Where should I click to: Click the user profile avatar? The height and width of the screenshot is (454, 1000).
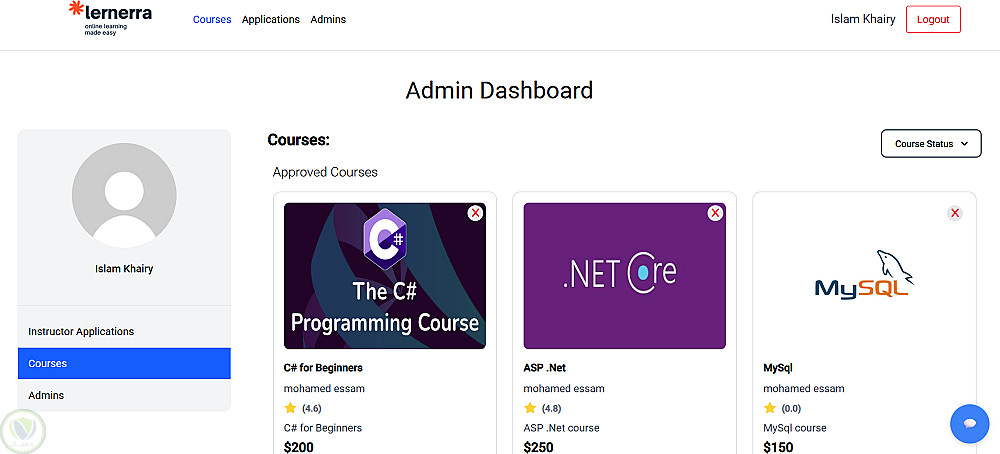click(x=124, y=195)
